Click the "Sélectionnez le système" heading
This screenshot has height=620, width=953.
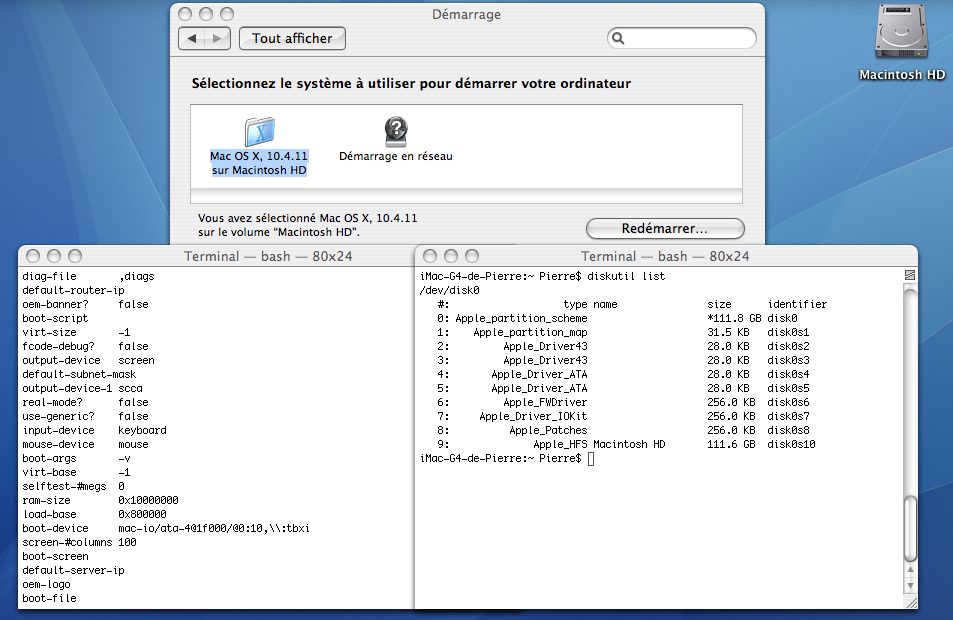411,83
